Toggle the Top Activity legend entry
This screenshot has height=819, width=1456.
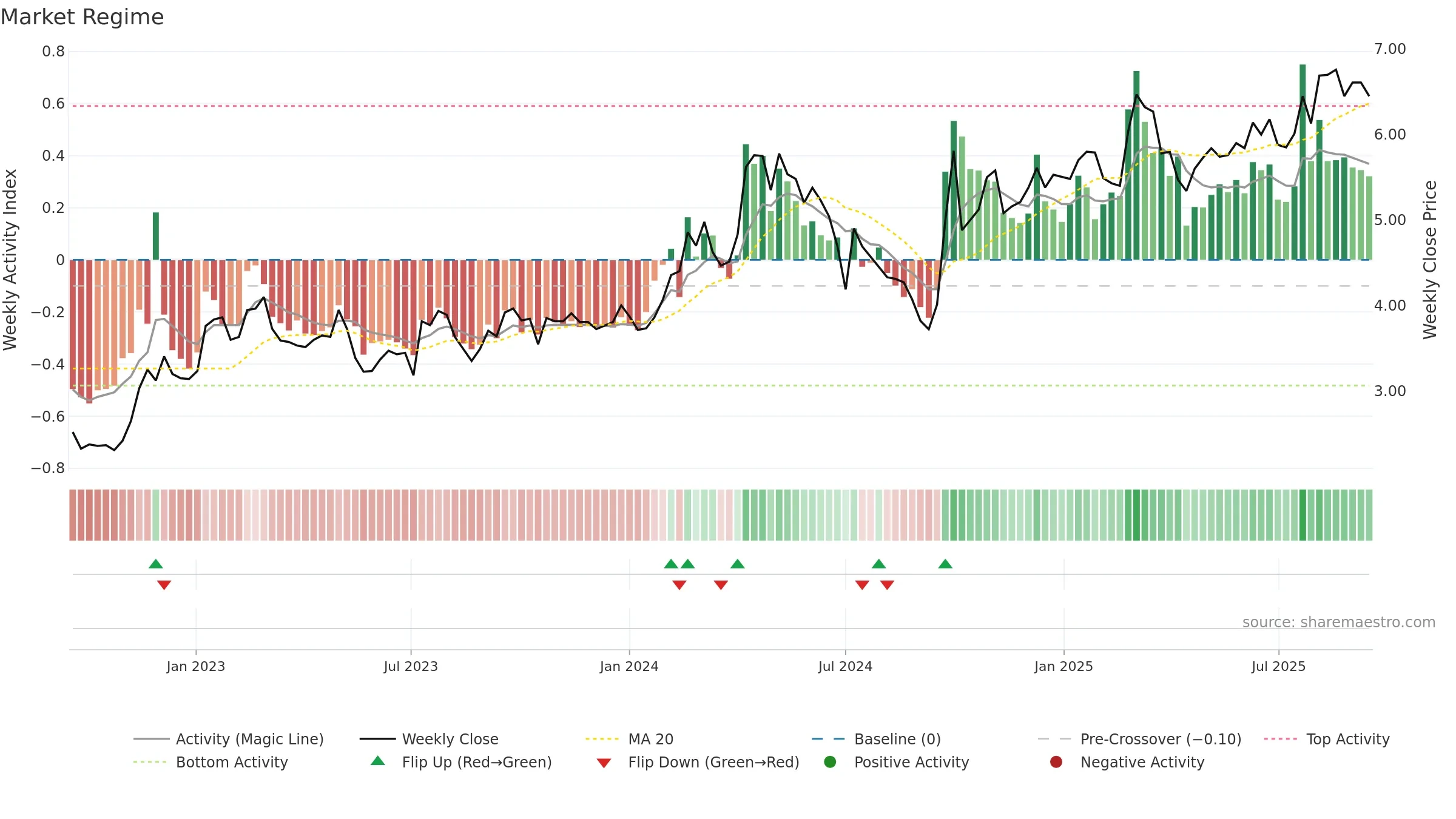pyautogui.click(x=1326, y=739)
